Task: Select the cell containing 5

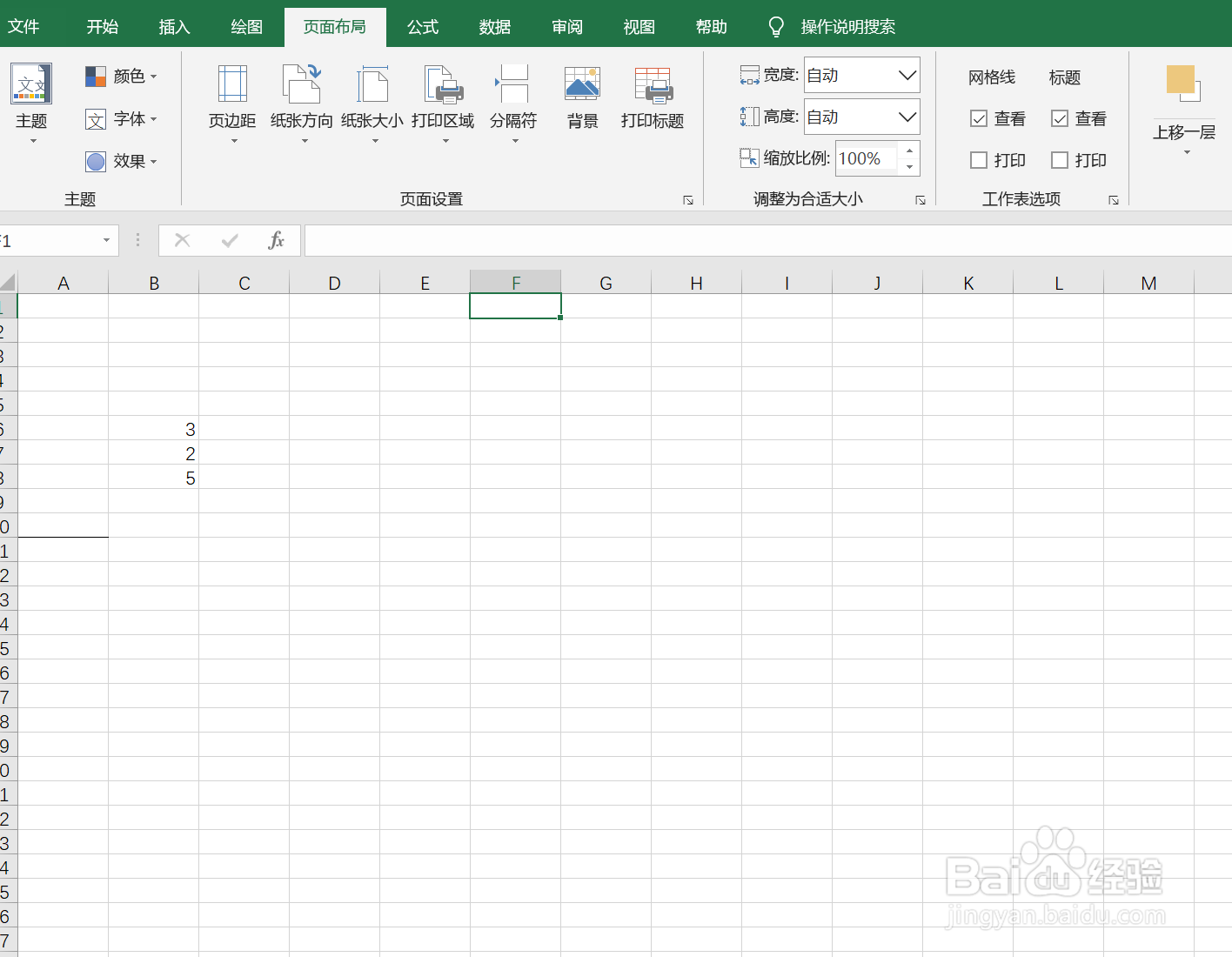Action: [x=154, y=477]
